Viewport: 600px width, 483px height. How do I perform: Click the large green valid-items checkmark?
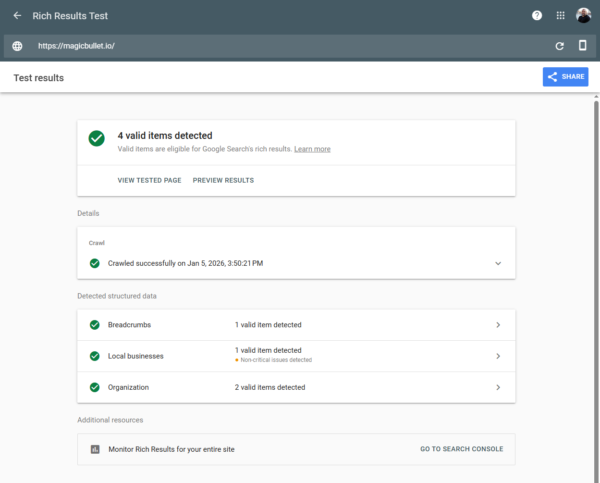click(x=96, y=139)
